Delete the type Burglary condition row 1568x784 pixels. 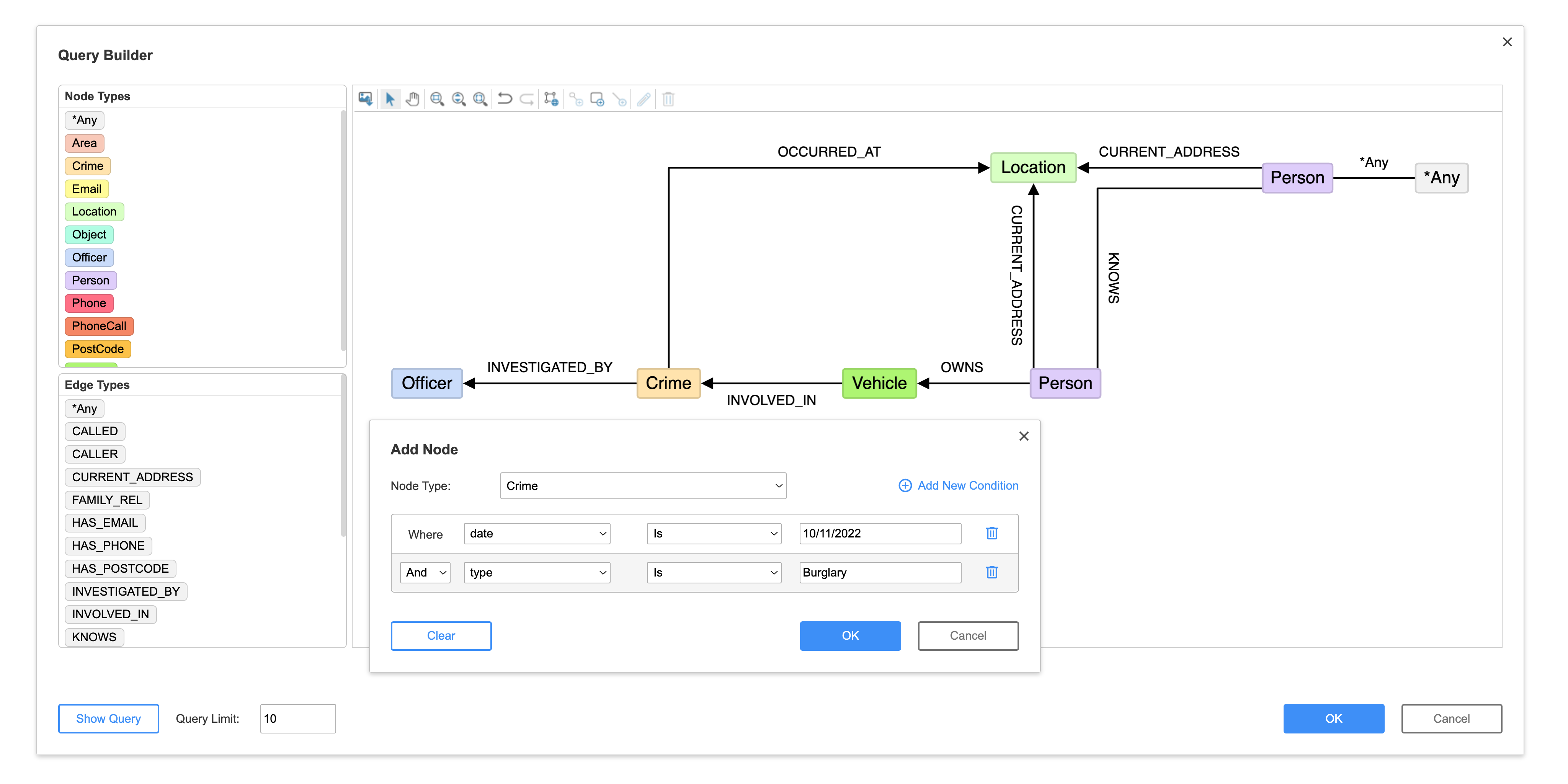coord(991,572)
